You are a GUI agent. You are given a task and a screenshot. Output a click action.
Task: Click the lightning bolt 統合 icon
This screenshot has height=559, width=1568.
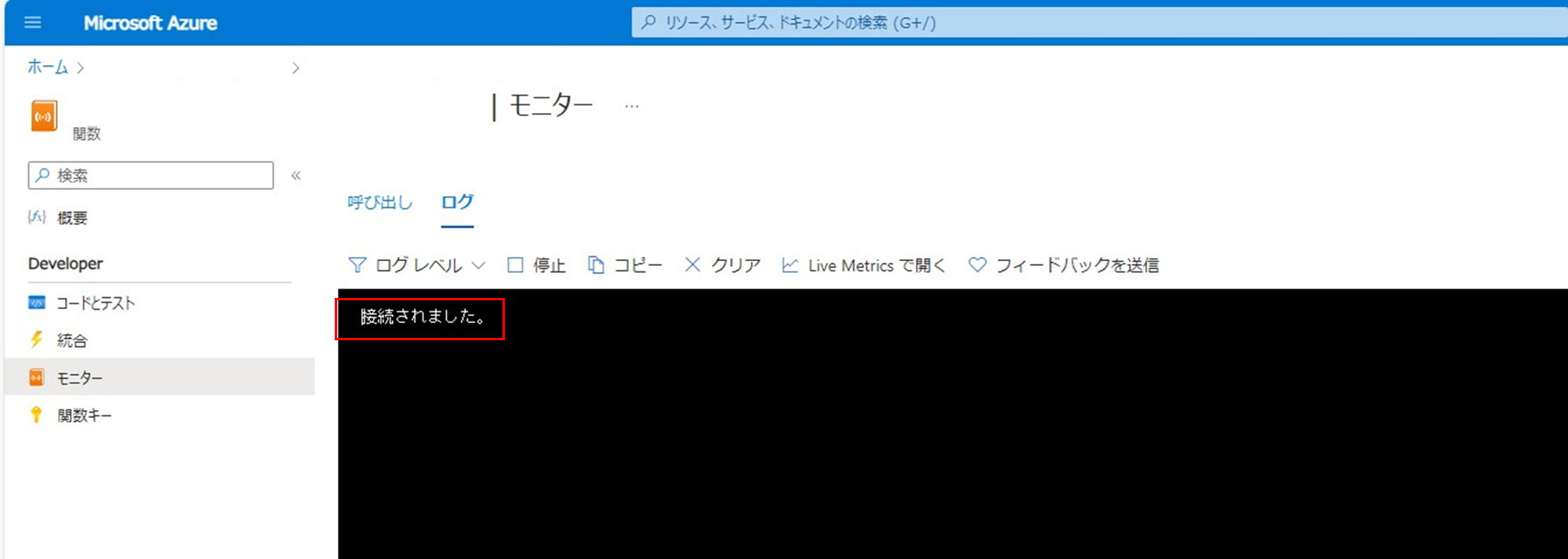[37, 339]
